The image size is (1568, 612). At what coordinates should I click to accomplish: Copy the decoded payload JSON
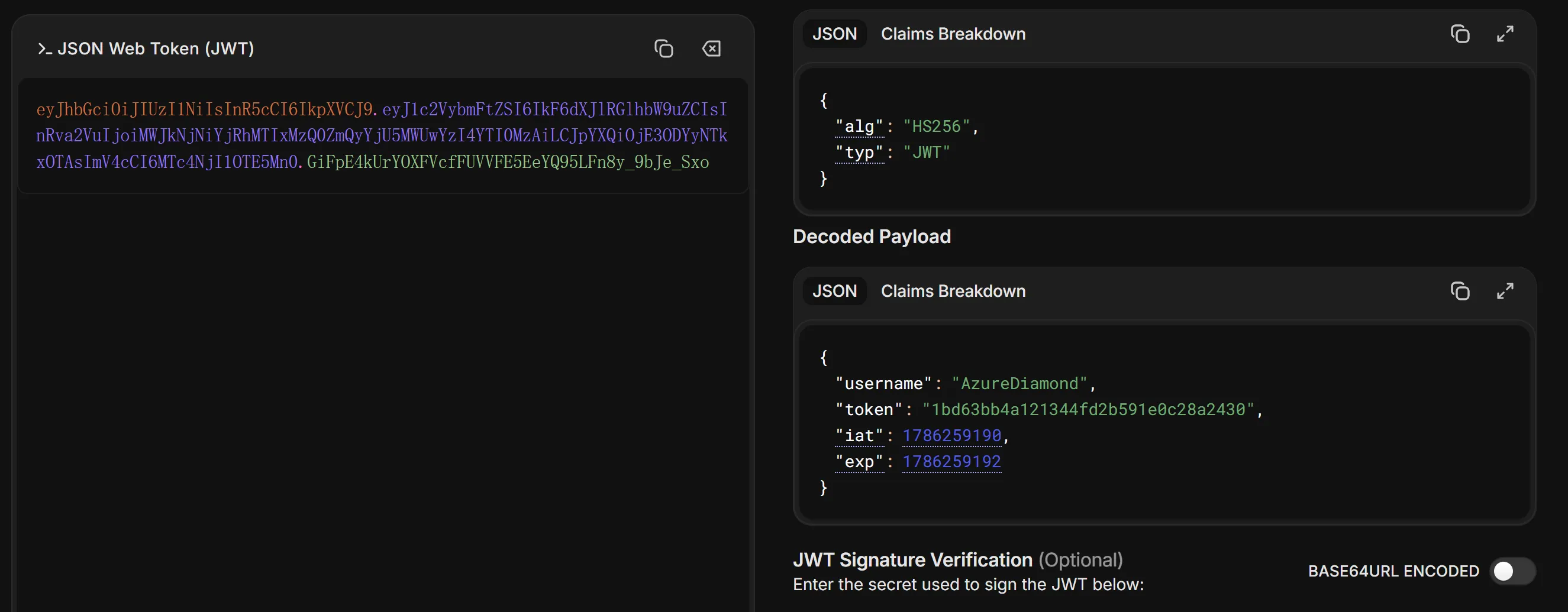(1460, 292)
